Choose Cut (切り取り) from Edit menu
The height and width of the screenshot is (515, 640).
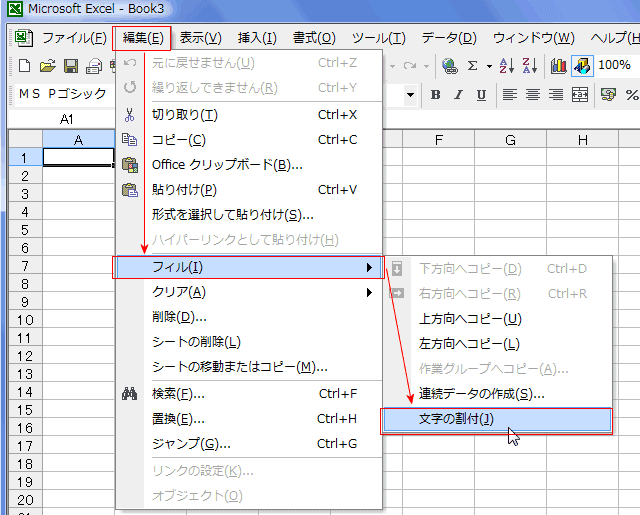(x=249, y=115)
